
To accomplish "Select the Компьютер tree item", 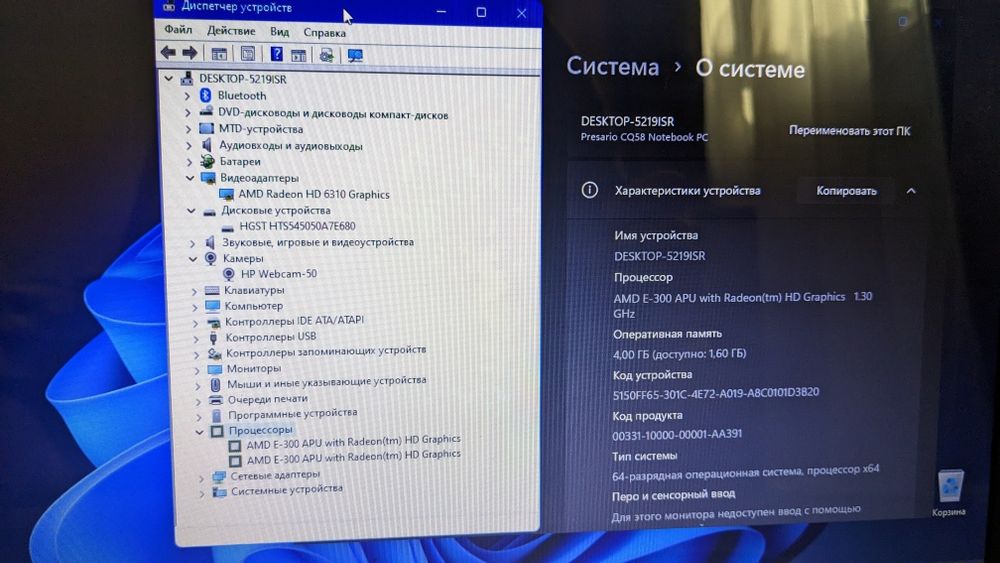I will point(254,305).
